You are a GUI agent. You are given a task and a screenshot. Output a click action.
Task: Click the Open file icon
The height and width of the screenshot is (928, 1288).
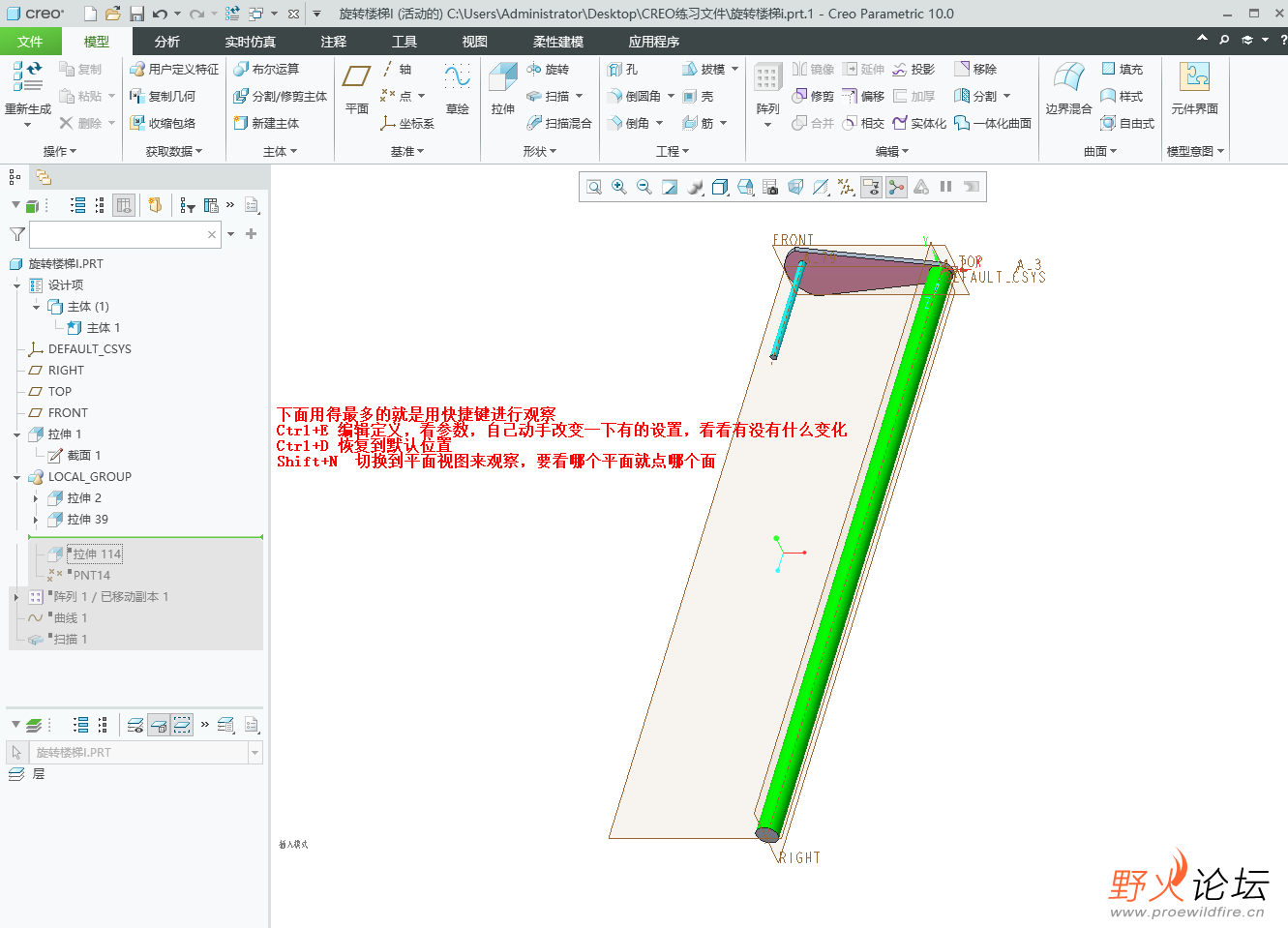tap(113, 14)
